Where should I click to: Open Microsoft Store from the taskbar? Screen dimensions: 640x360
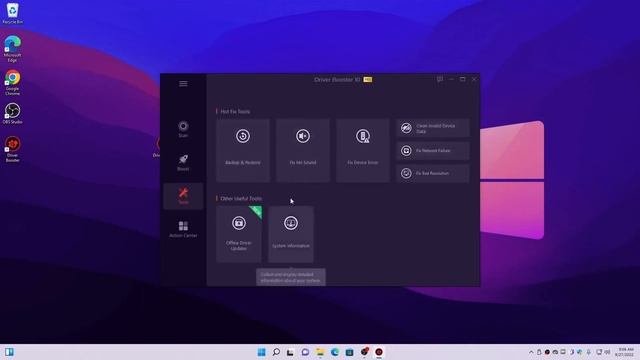349,352
